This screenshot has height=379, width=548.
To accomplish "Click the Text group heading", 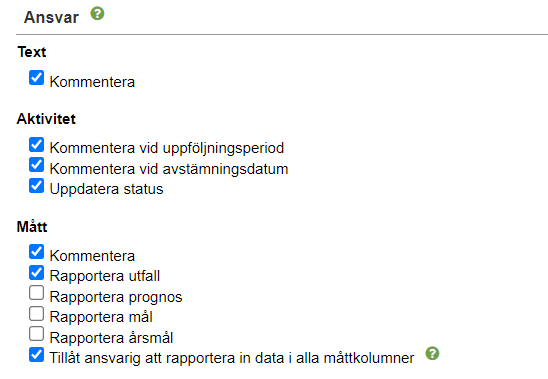I will (32, 52).
